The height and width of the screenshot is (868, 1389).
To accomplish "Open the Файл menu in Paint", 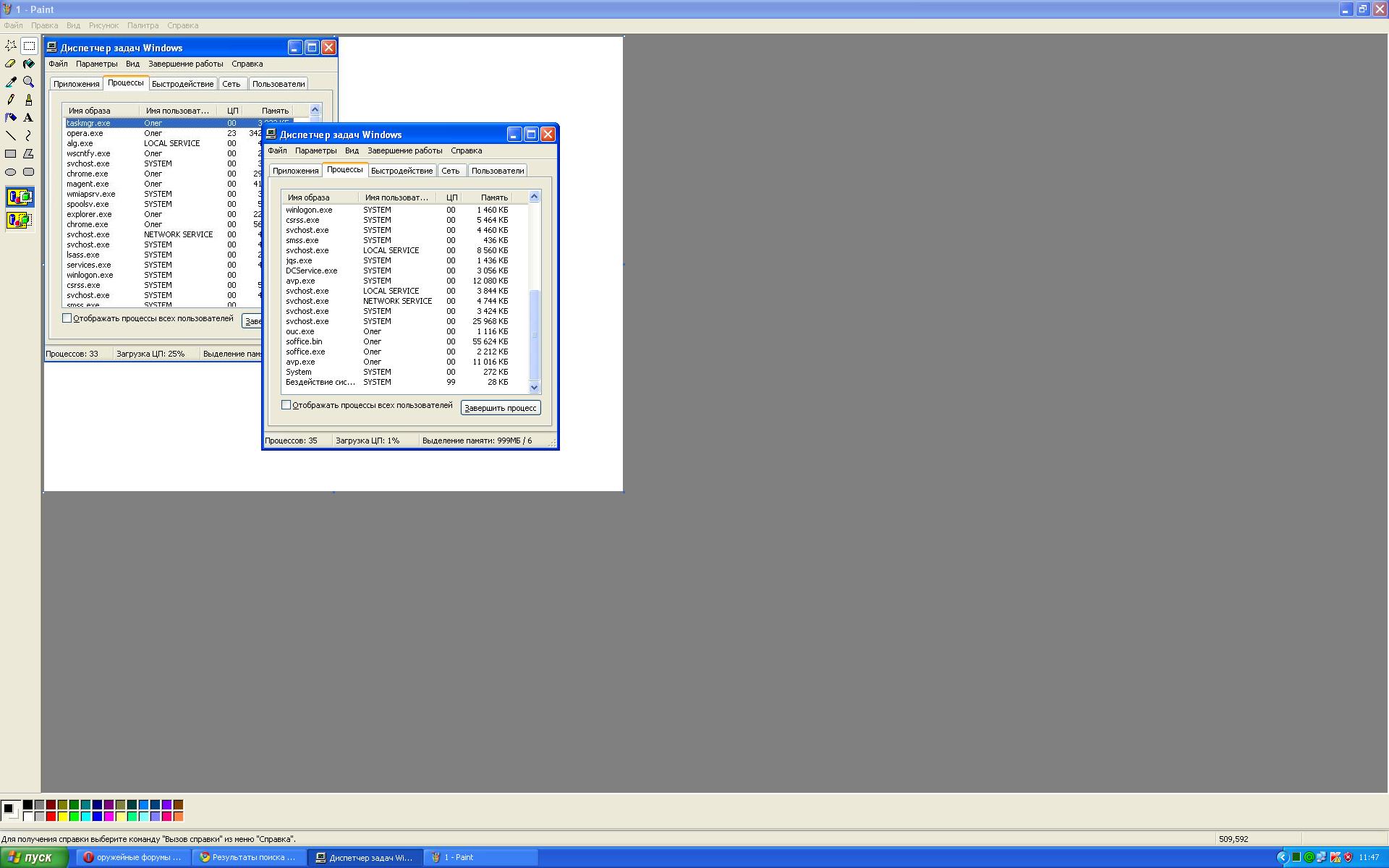I will [13, 25].
